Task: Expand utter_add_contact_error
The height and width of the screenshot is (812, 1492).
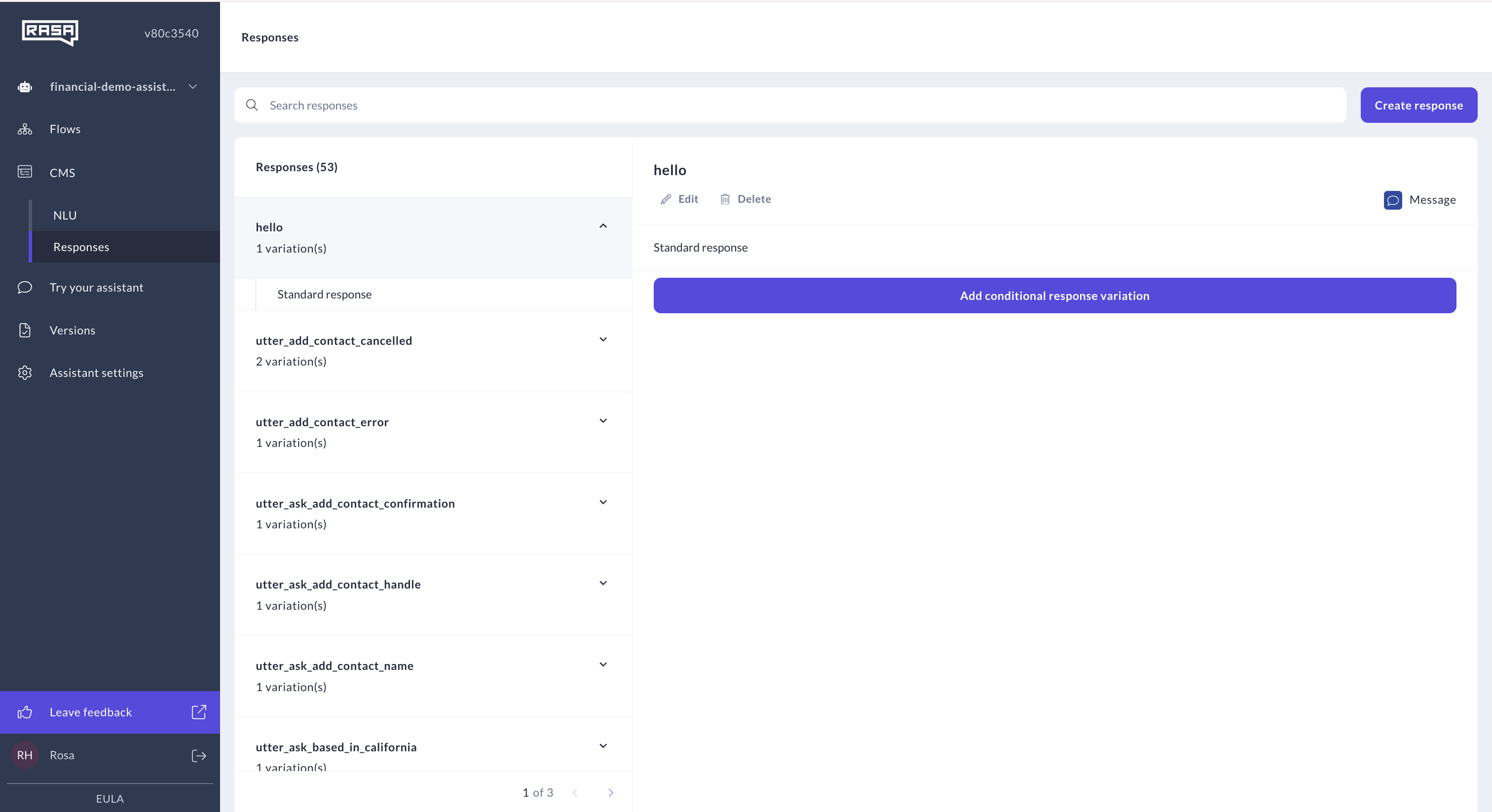Action: coord(603,420)
